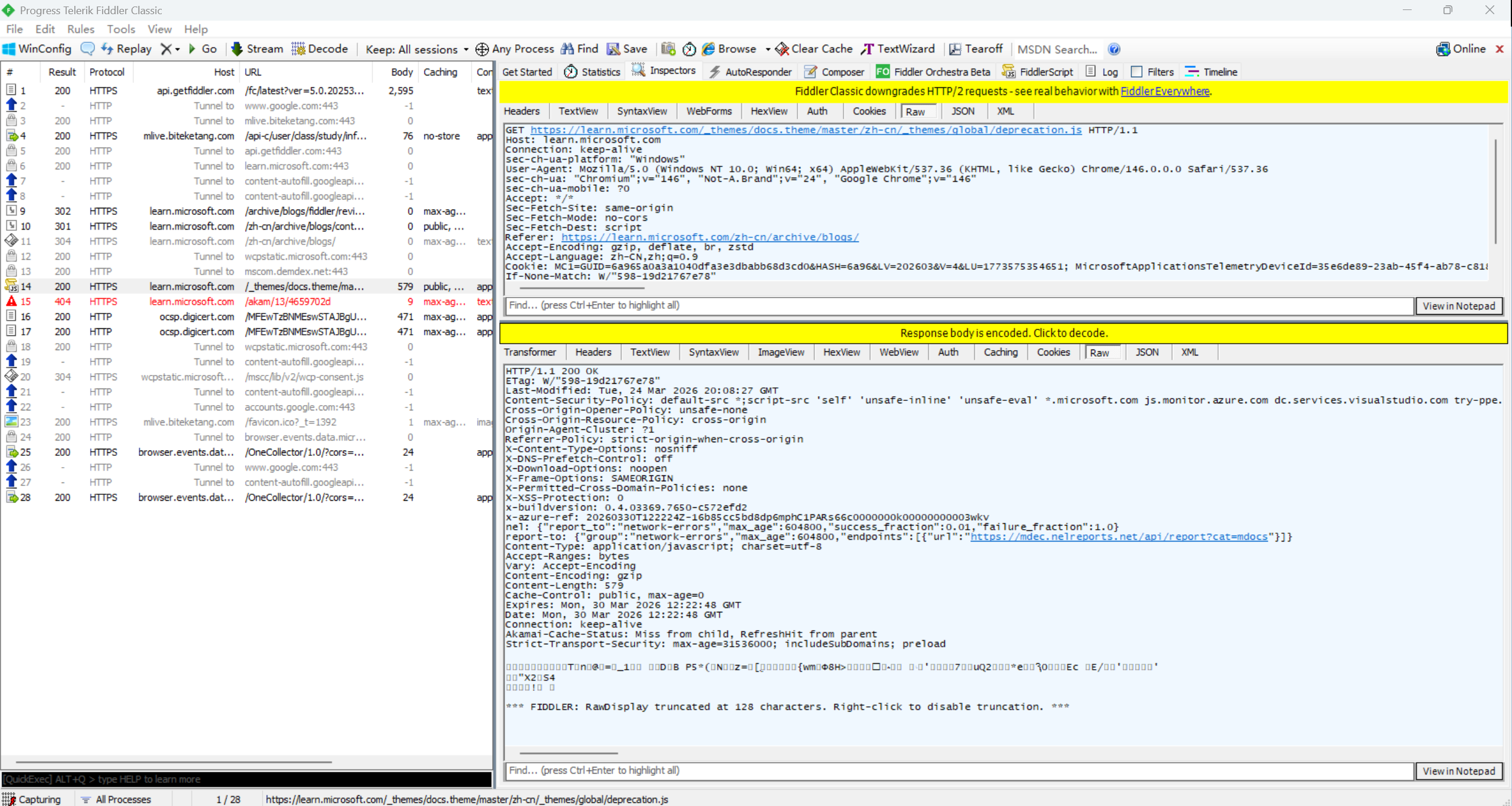Toggle the Filters tab checkbox
The height and width of the screenshot is (806, 1512).
pos(1136,72)
